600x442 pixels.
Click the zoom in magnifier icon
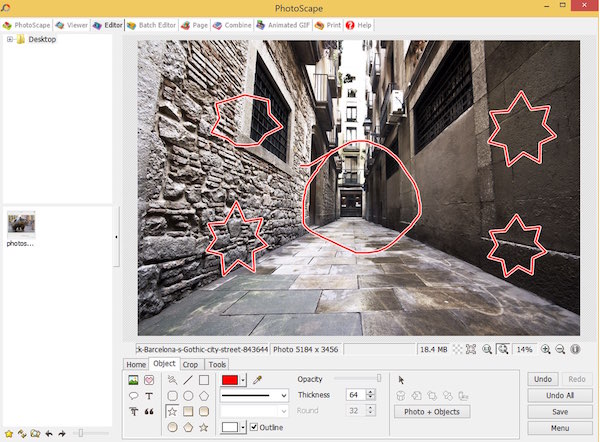click(546, 349)
